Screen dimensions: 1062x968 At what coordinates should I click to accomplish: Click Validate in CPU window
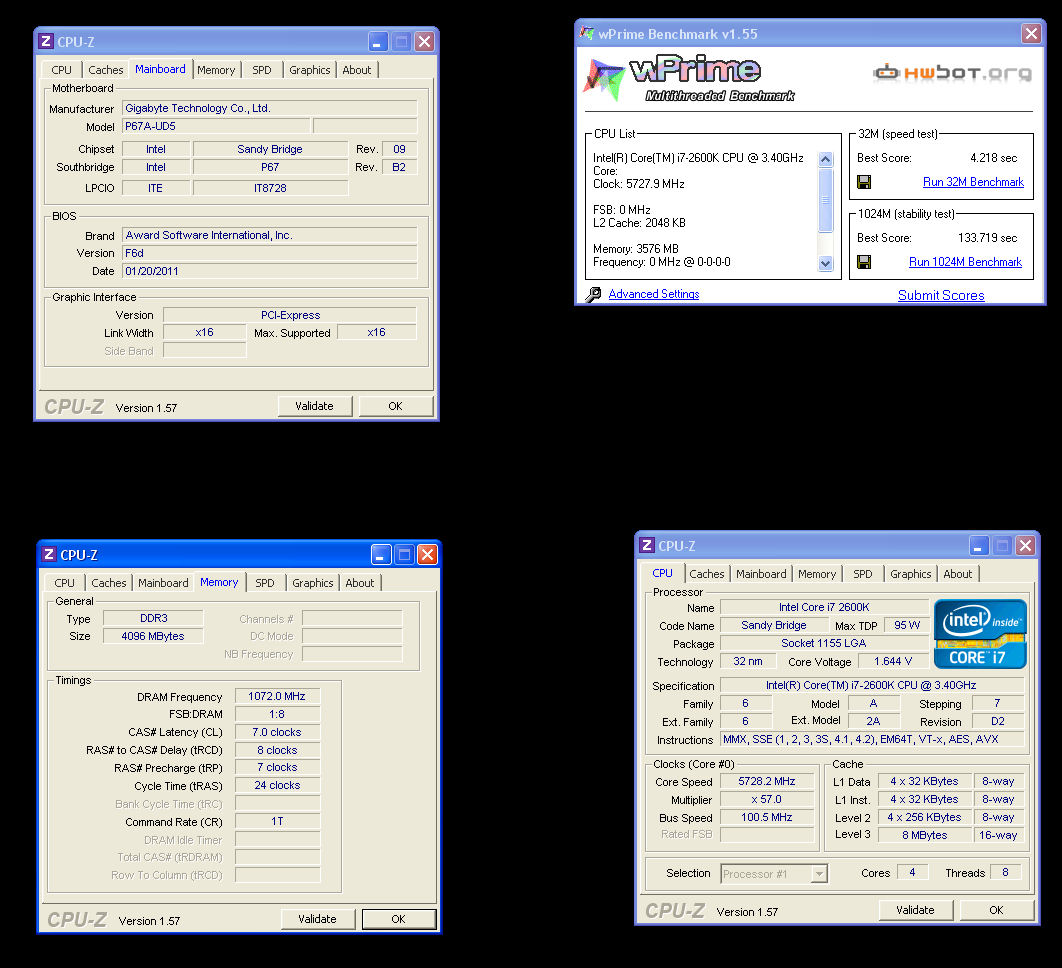(x=916, y=910)
